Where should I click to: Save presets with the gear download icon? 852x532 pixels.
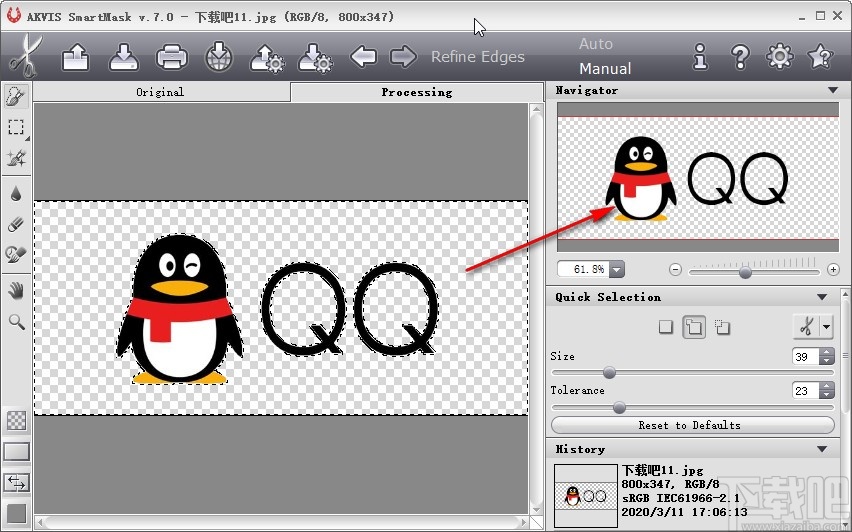[x=315, y=58]
